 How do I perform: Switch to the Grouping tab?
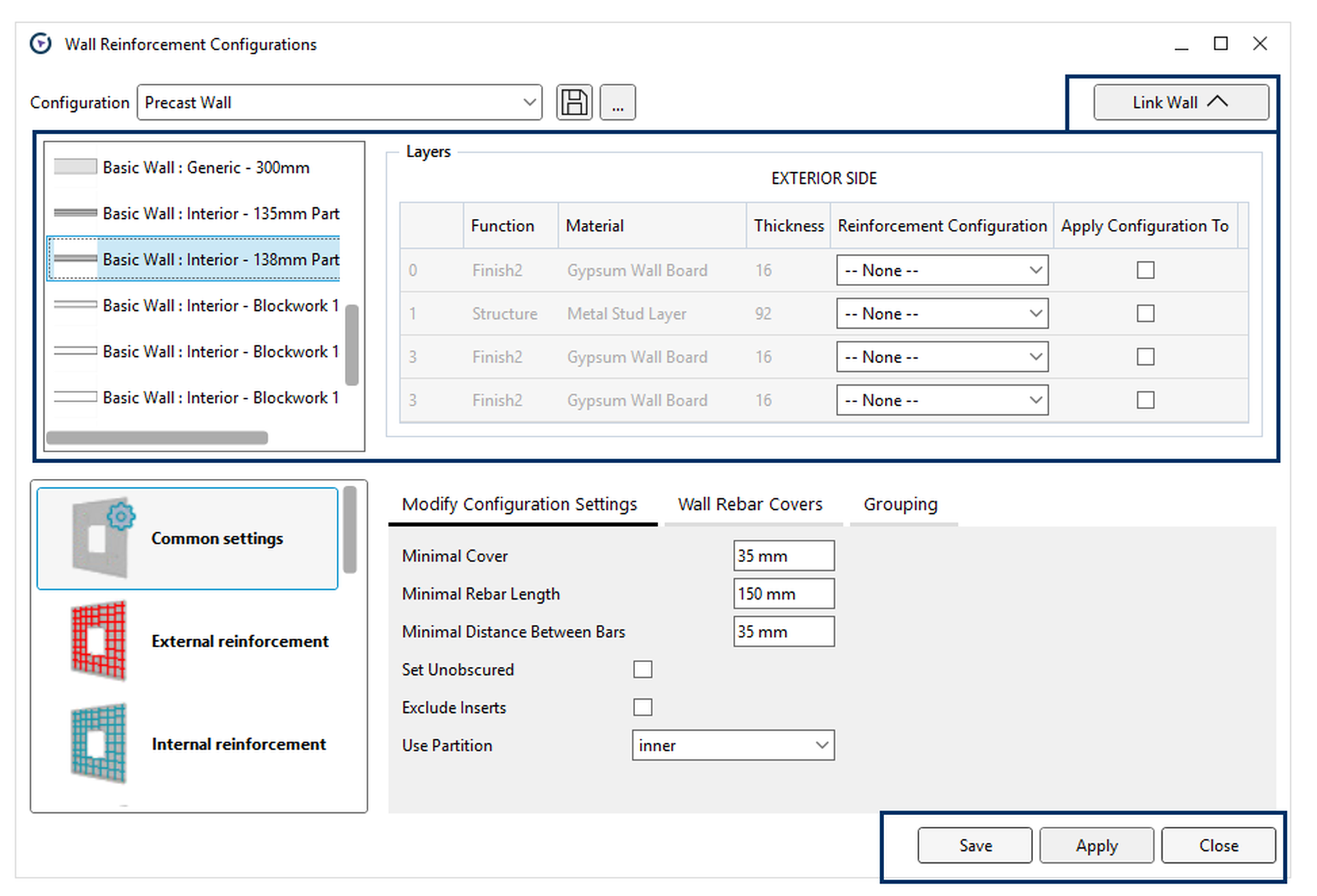pos(900,504)
